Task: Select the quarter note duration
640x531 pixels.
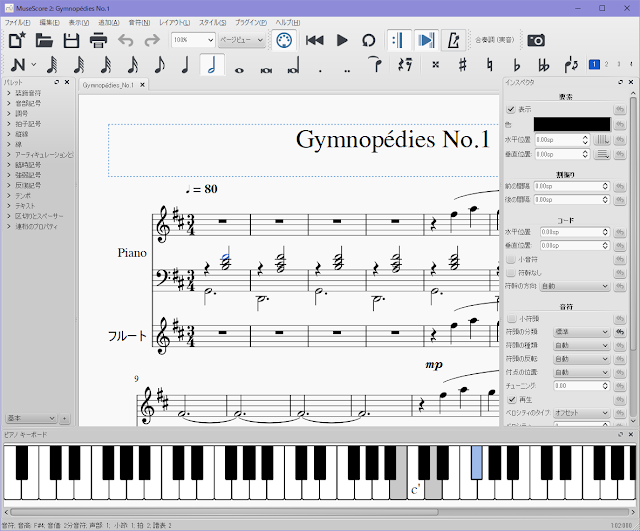Action: click(185, 64)
